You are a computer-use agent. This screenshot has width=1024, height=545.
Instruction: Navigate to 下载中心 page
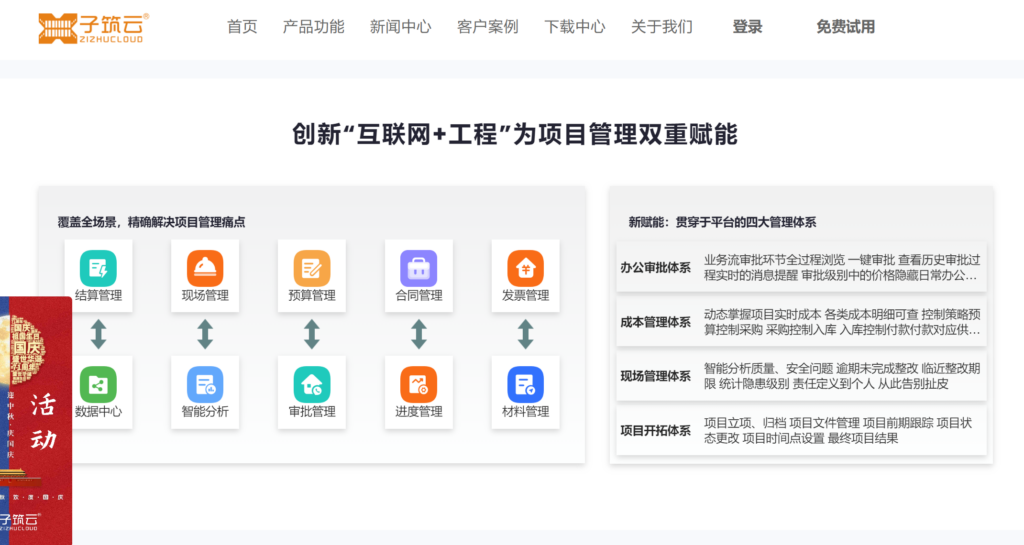(575, 27)
